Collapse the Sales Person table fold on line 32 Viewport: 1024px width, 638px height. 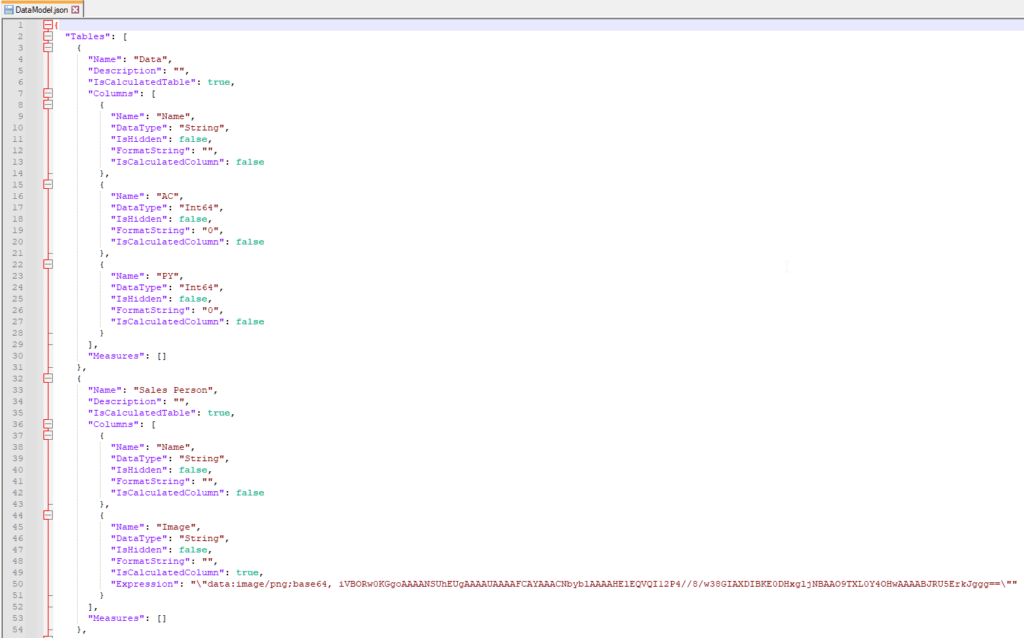pos(47,378)
